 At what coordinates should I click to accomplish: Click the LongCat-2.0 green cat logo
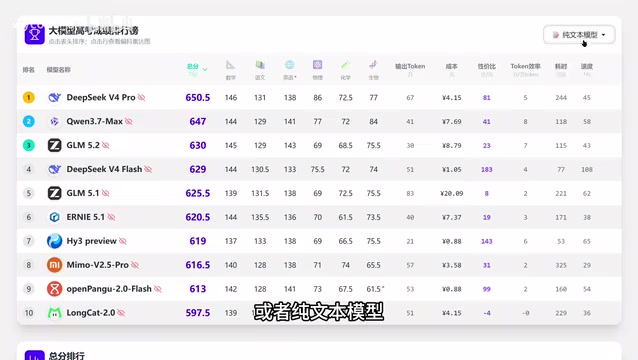(x=55, y=313)
